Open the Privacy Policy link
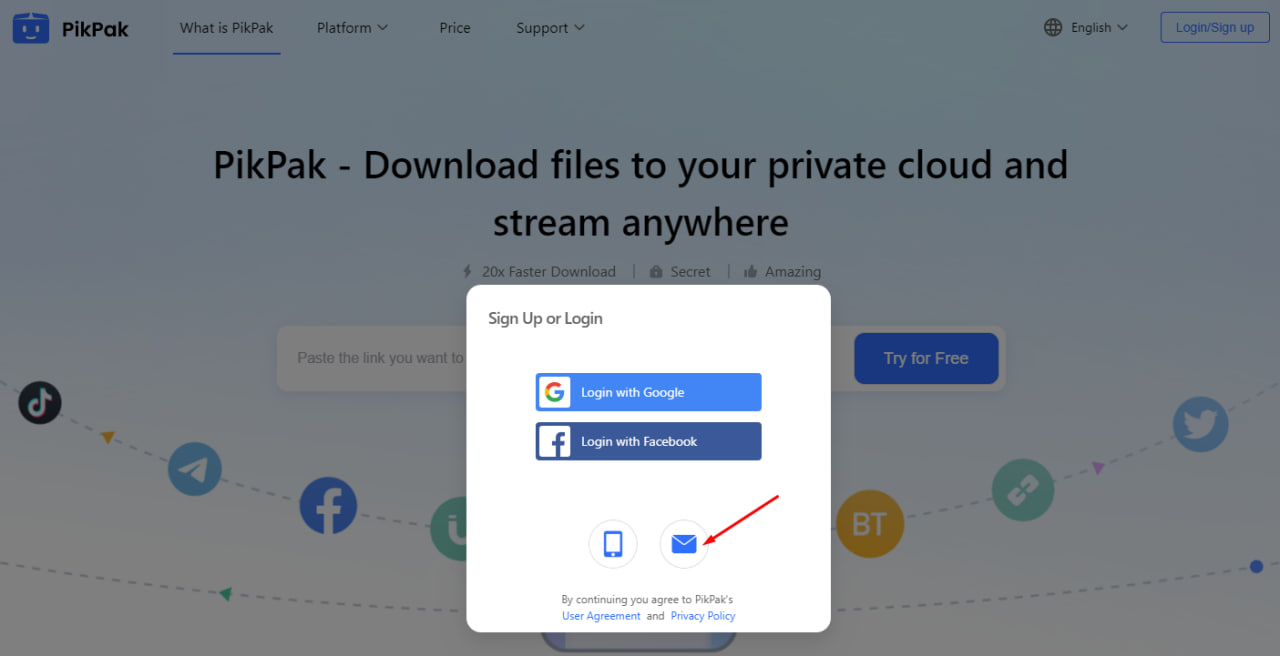This screenshot has width=1280, height=656. pos(703,616)
